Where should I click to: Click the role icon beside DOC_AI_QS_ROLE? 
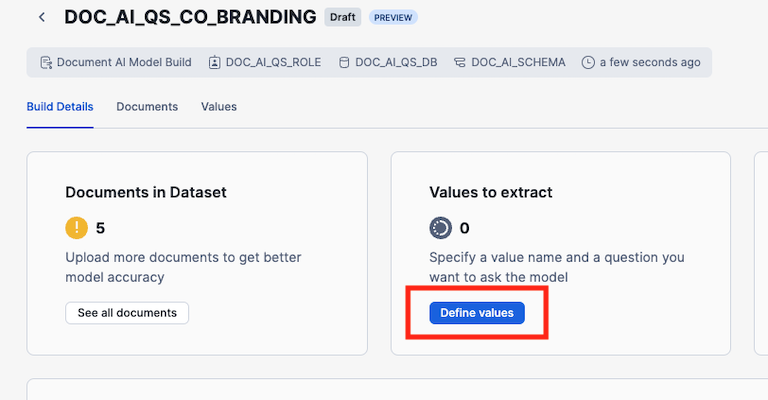tap(215, 62)
